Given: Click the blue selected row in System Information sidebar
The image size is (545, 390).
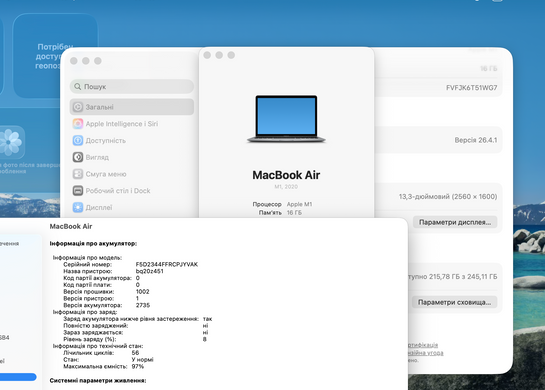Looking at the screenshot, I should click(x=18, y=377).
